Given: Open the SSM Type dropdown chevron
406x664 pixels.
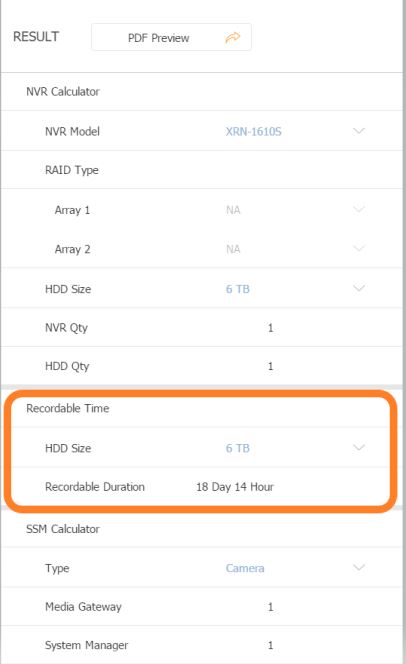Looking at the screenshot, I should [359, 567].
